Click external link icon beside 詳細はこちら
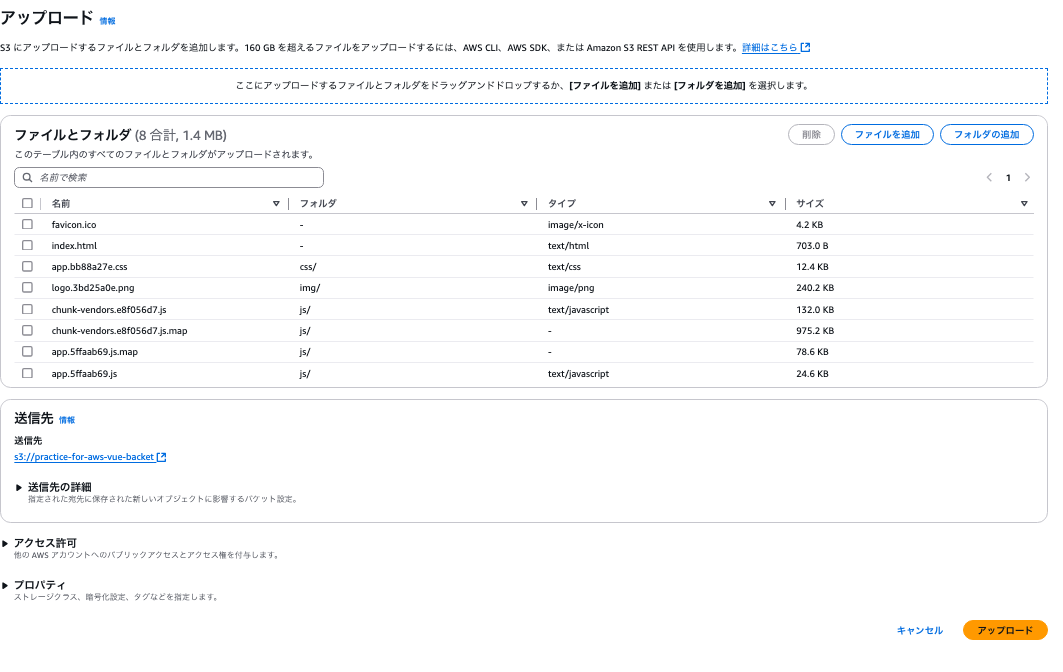 coord(807,46)
